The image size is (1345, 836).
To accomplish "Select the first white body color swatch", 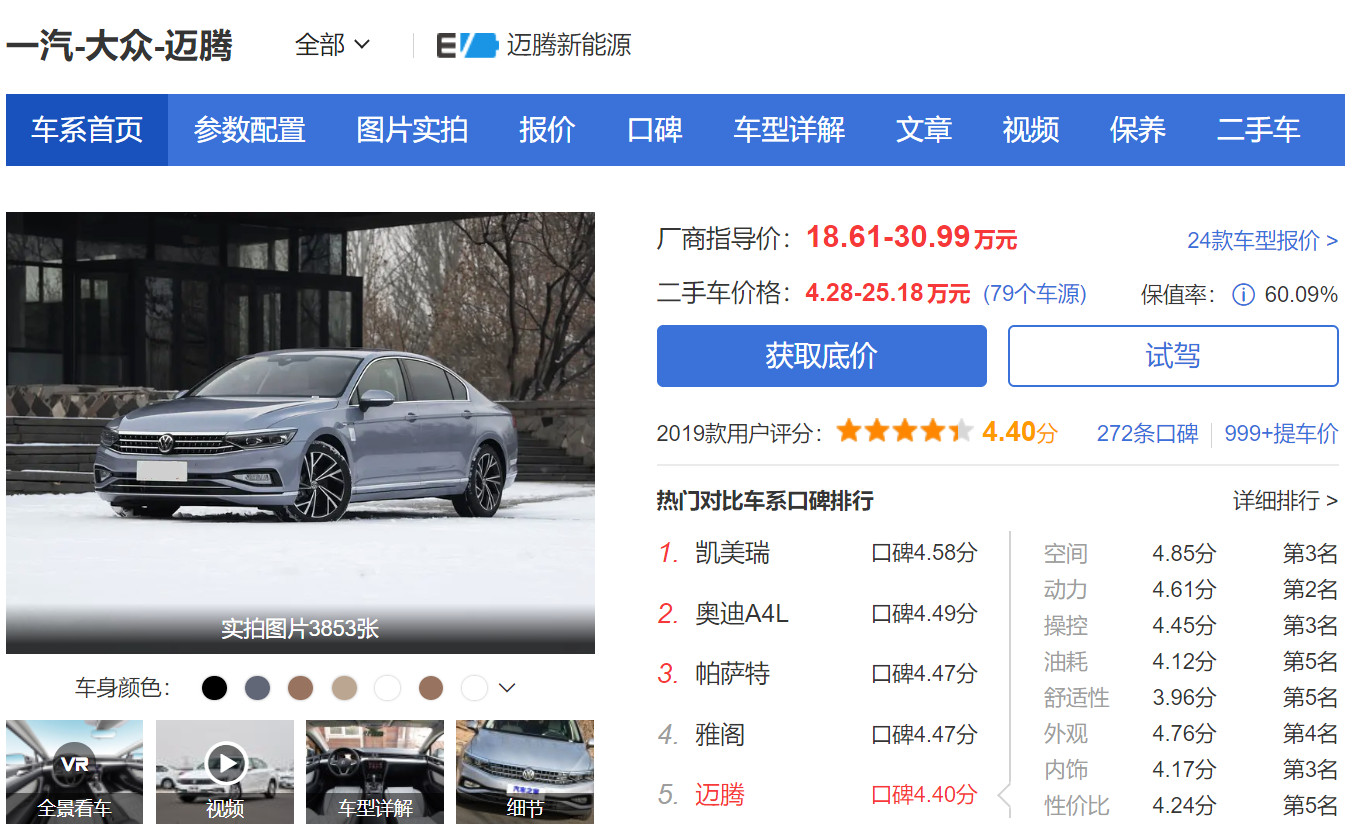I will click(x=387, y=688).
